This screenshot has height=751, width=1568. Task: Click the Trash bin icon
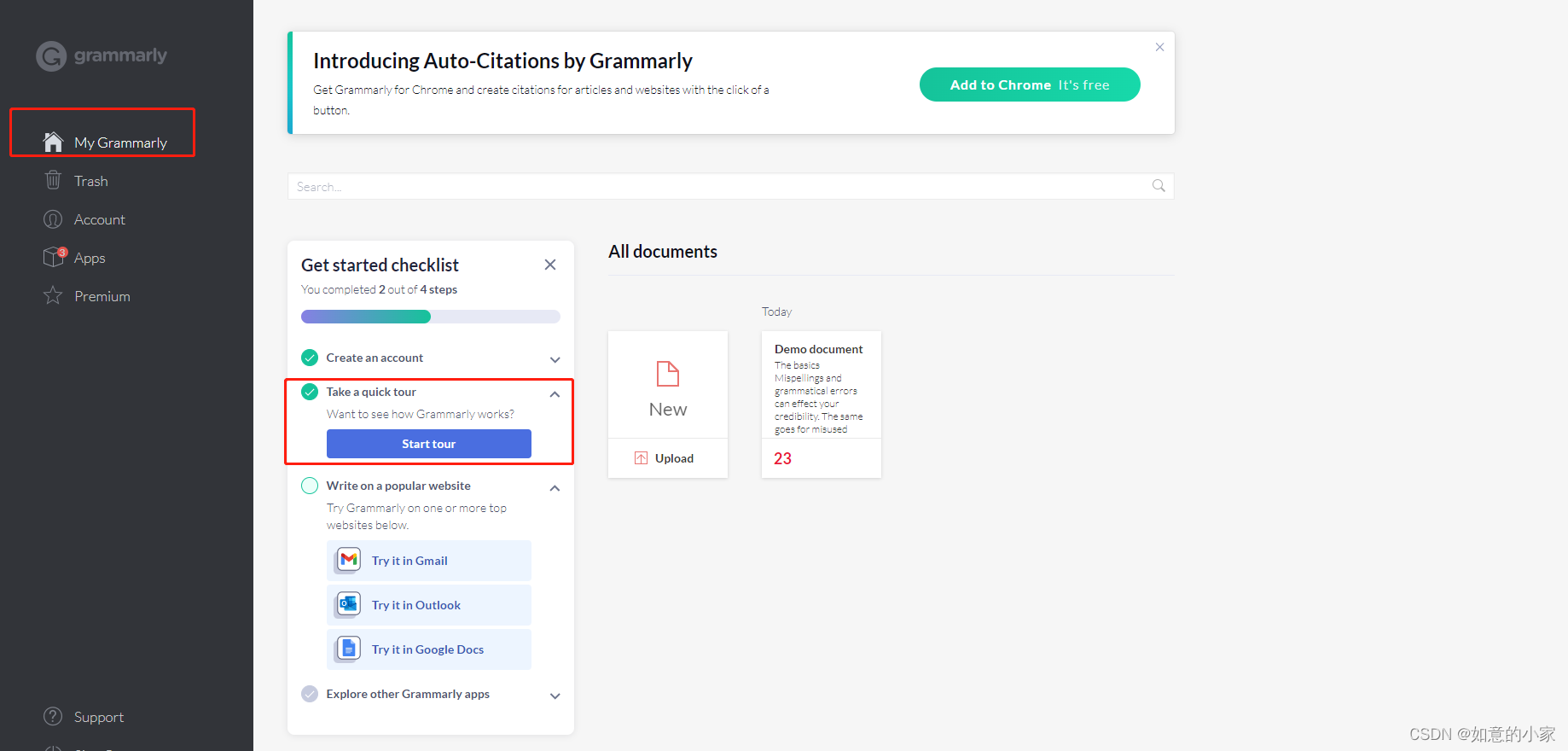53,180
